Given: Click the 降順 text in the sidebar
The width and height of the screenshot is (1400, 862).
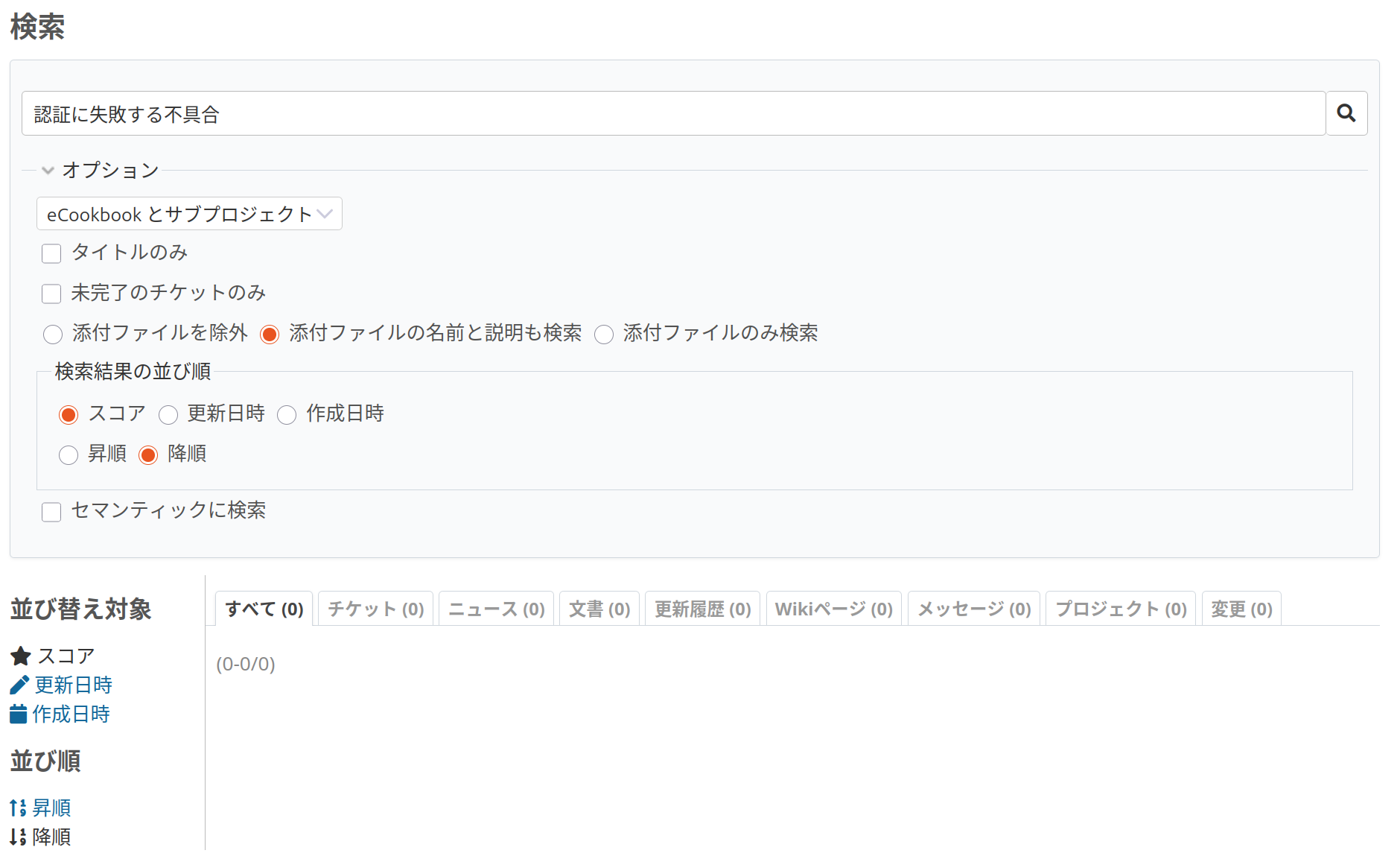Looking at the screenshot, I should pos(51,837).
